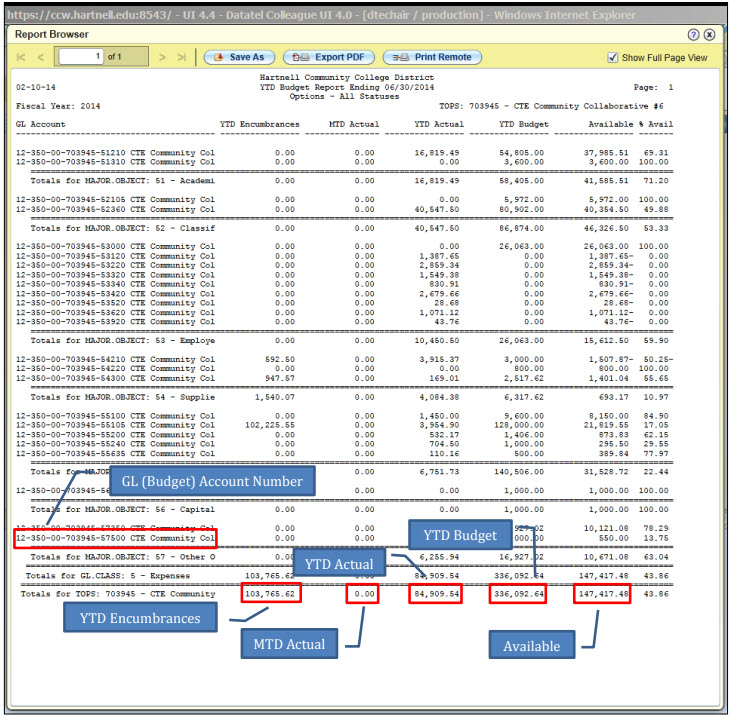Click the highlighted 147,417.48 available total
This screenshot has width=730, height=716.
click(x=603, y=594)
